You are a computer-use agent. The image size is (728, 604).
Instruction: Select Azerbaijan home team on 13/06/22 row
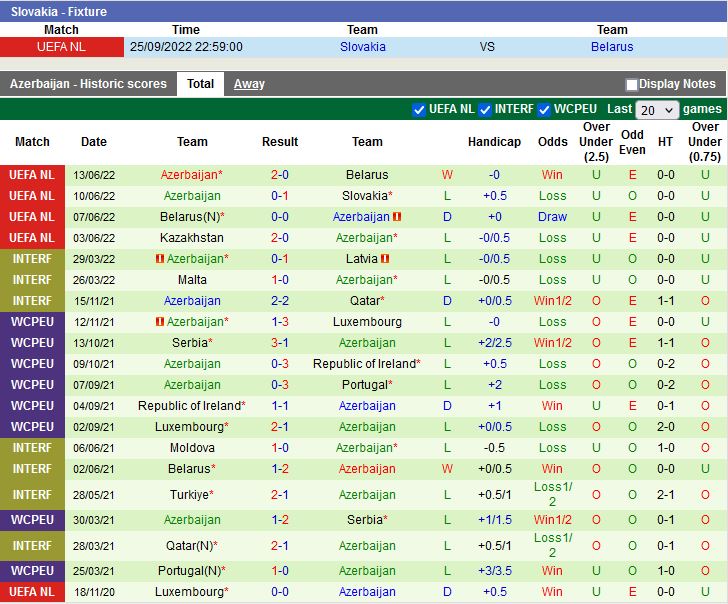click(191, 175)
